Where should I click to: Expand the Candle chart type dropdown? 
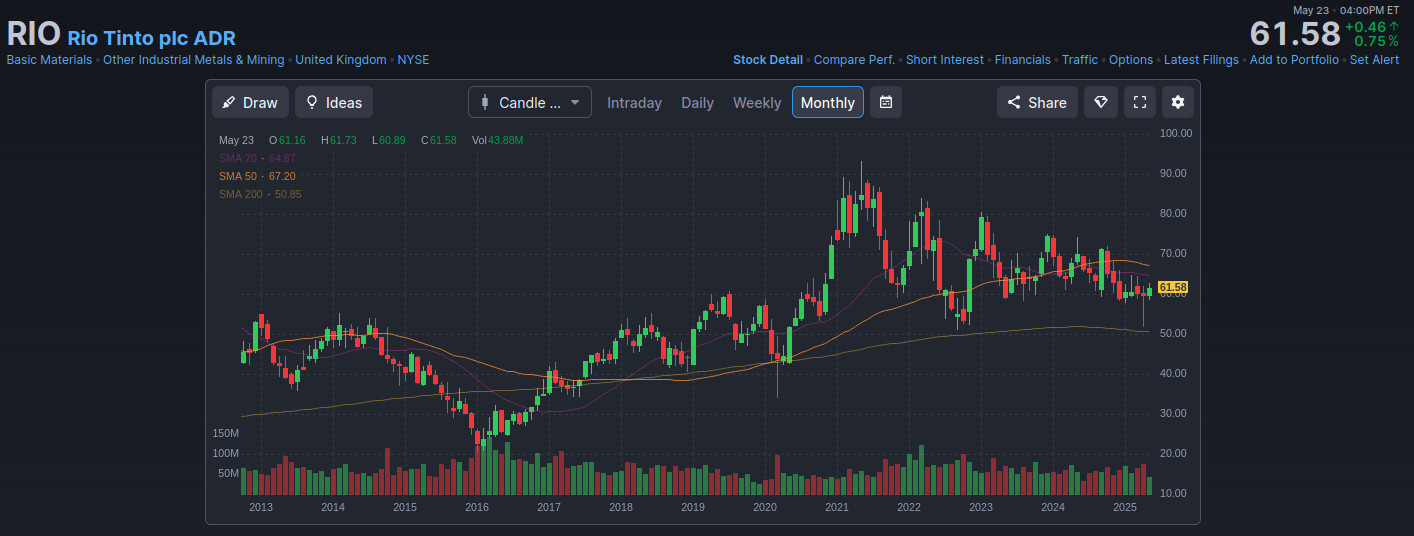point(529,102)
